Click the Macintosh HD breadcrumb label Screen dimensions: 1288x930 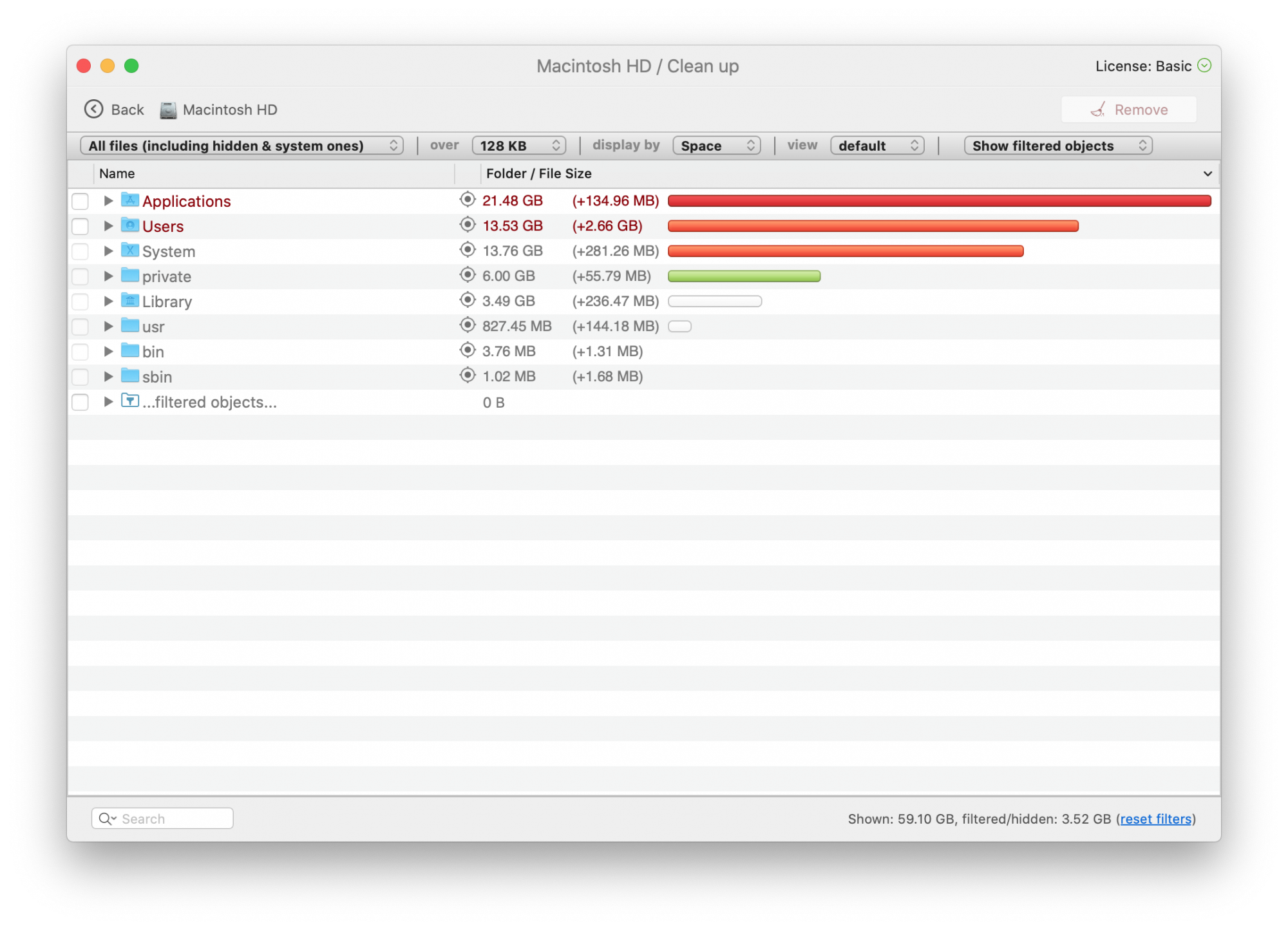tap(230, 110)
